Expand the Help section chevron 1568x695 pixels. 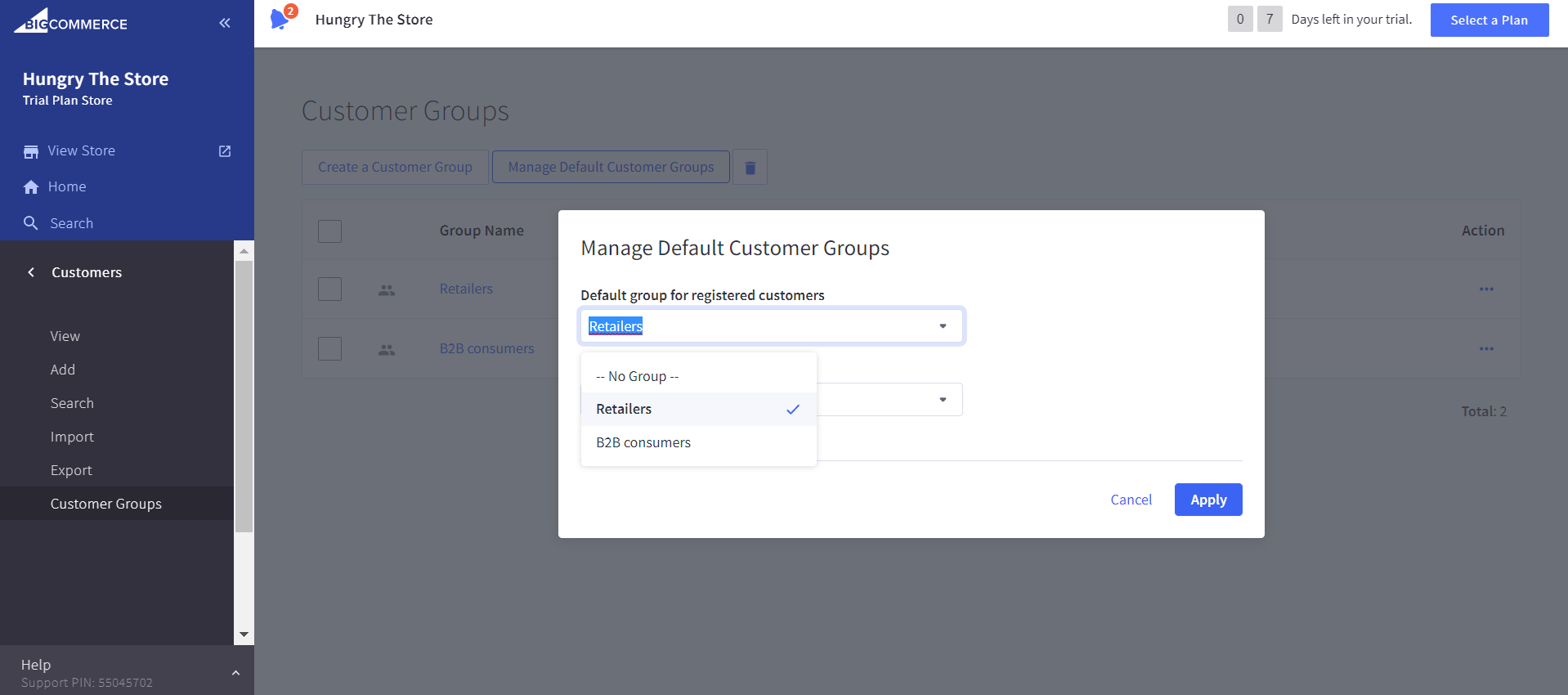pos(235,673)
